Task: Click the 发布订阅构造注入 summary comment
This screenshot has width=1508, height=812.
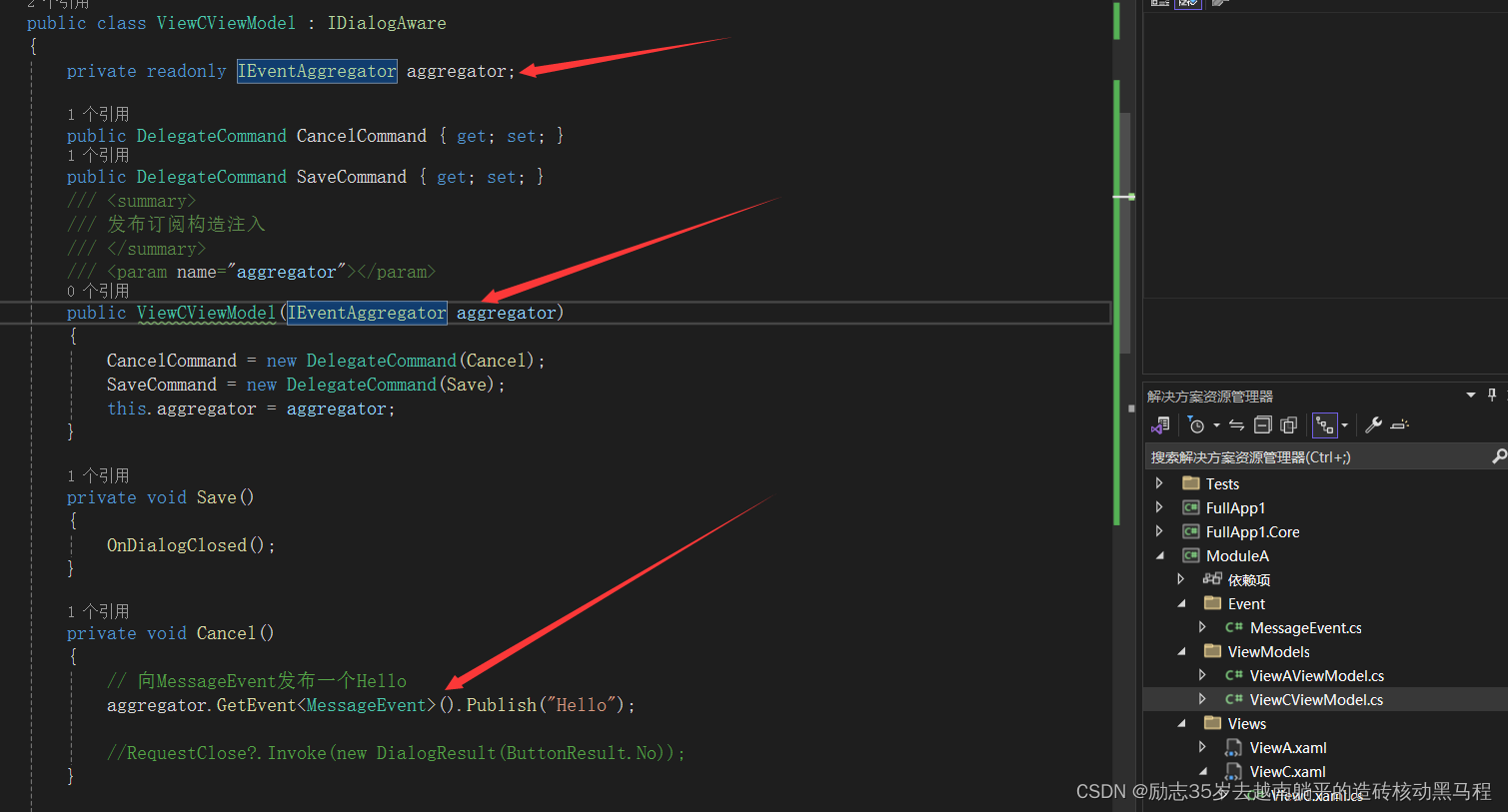Action: coord(186,224)
